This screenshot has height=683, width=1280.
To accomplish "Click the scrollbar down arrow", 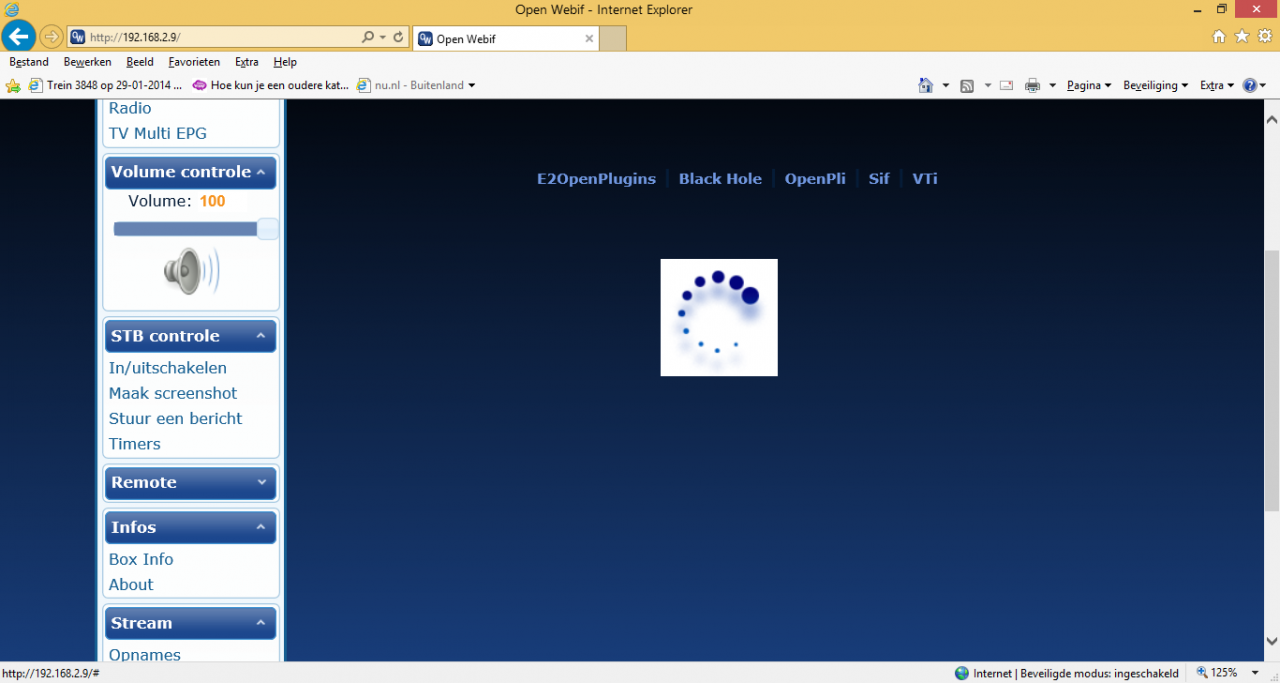I will [1271, 641].
